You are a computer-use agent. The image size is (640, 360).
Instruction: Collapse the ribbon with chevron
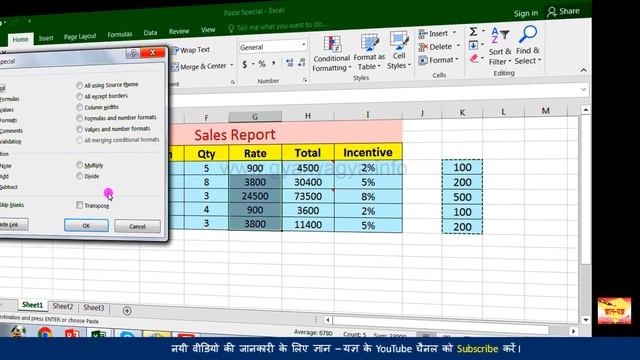pyautogui.click(x=584, y=70)
